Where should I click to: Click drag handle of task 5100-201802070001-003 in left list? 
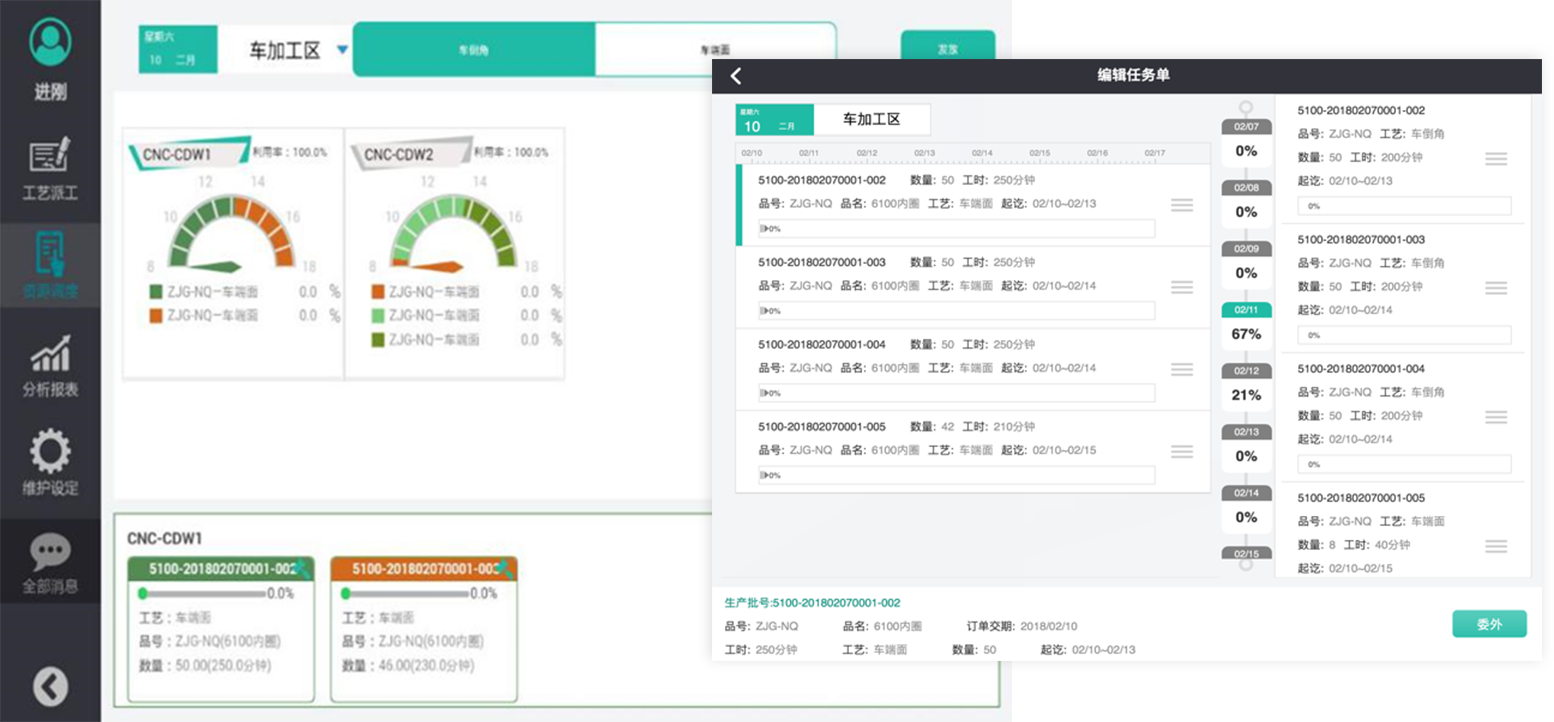[1182, 287]
